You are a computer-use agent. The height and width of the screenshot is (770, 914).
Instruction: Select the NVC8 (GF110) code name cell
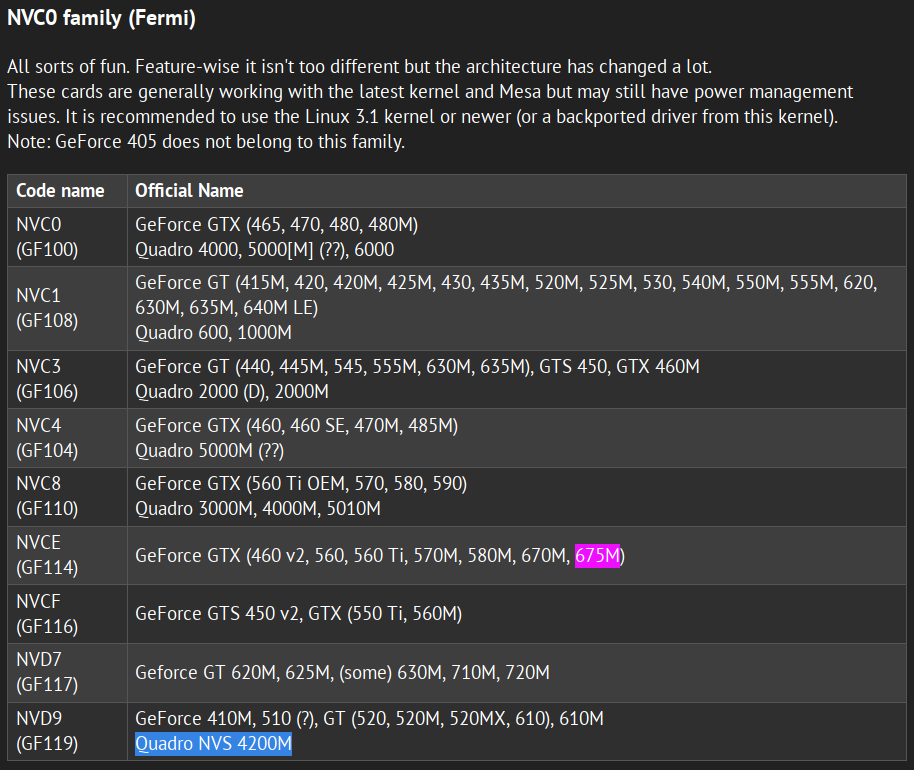pos(47,496)
